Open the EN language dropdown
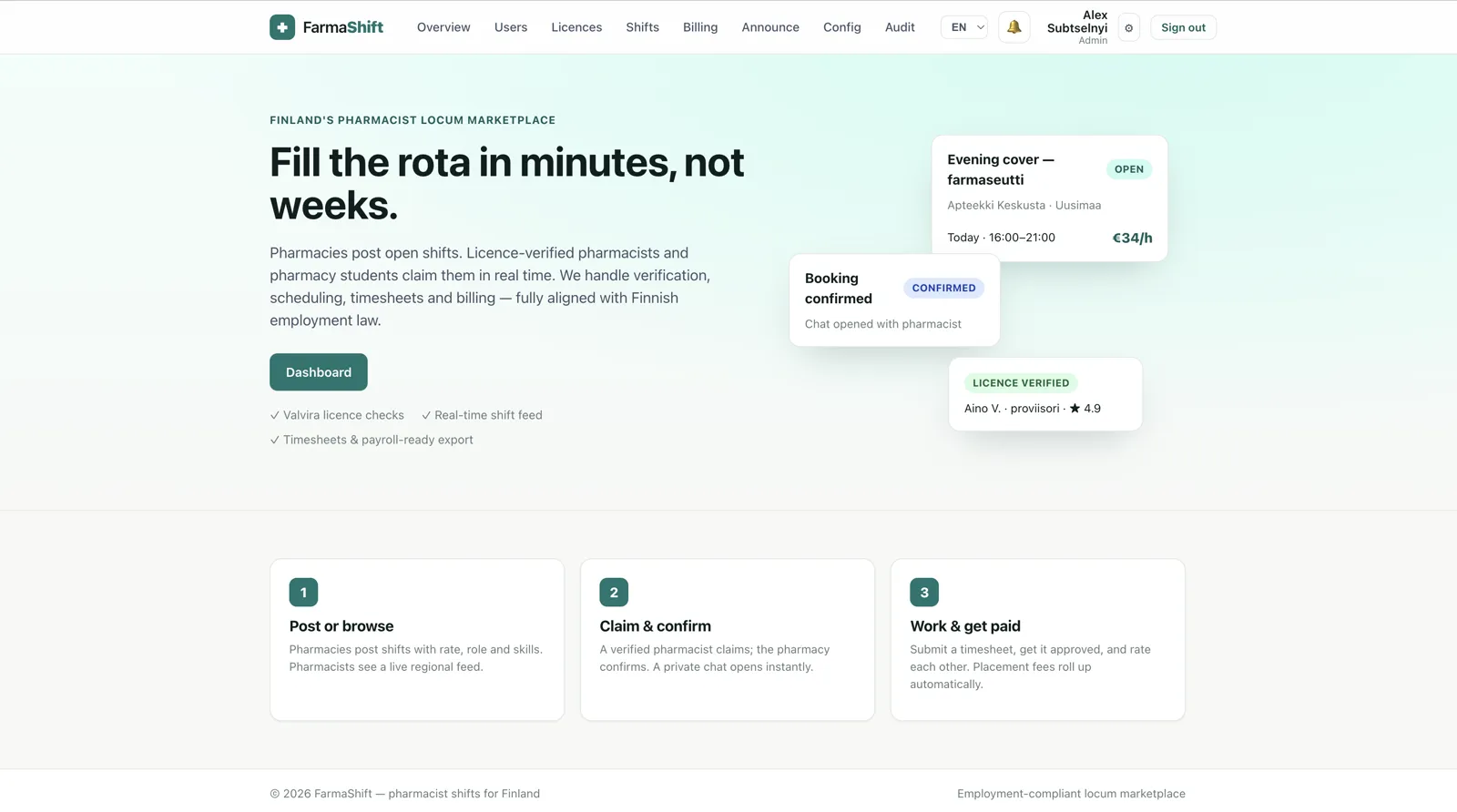1457x812 pixels. pyautogui.click(x=964, y=27)
